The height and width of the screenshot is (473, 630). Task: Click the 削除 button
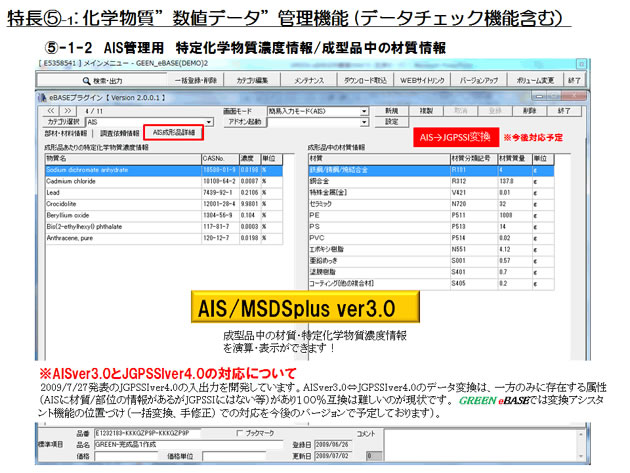(x=530, y=111)
